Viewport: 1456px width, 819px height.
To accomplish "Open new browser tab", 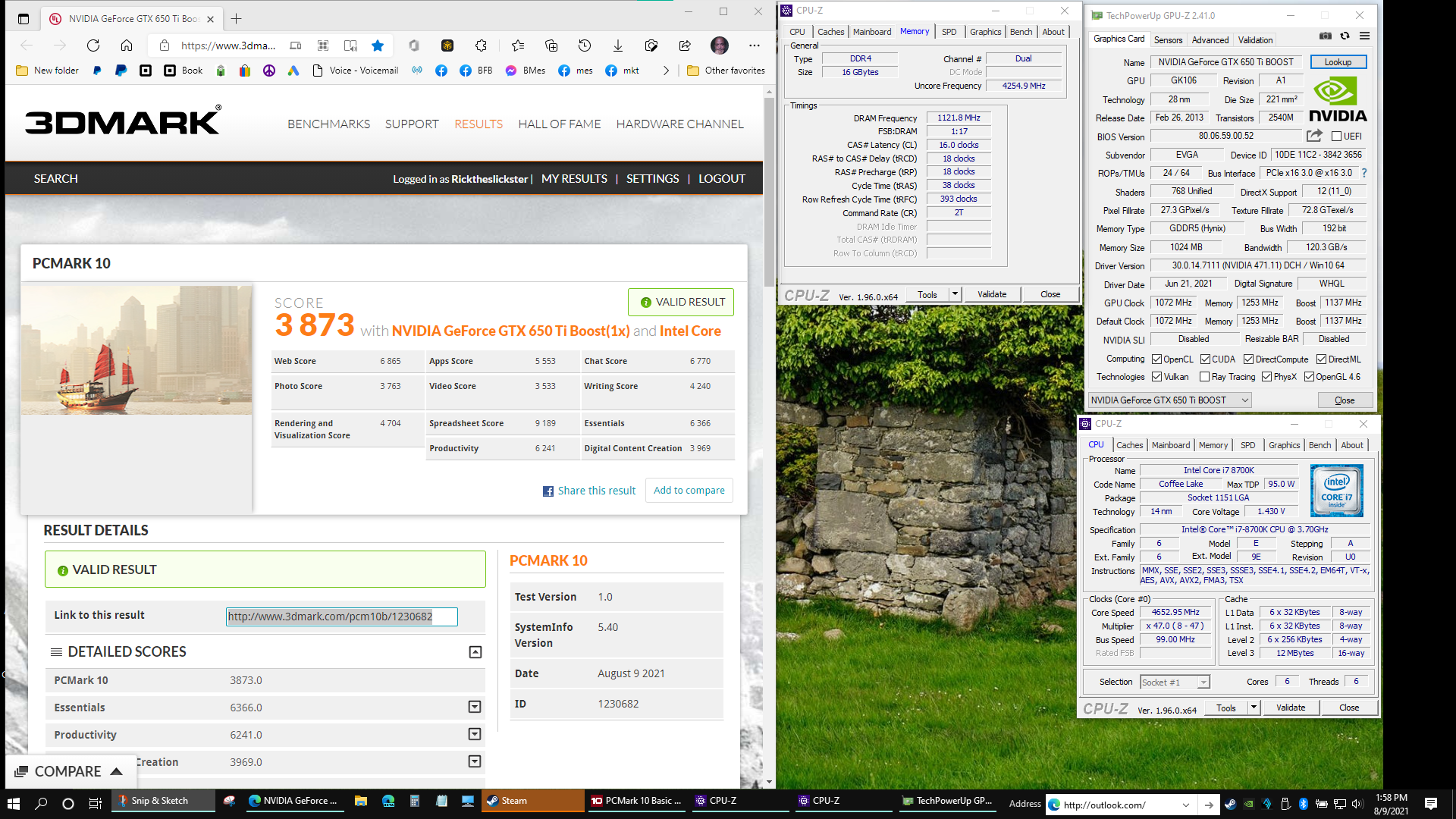I will coord(237,18).
